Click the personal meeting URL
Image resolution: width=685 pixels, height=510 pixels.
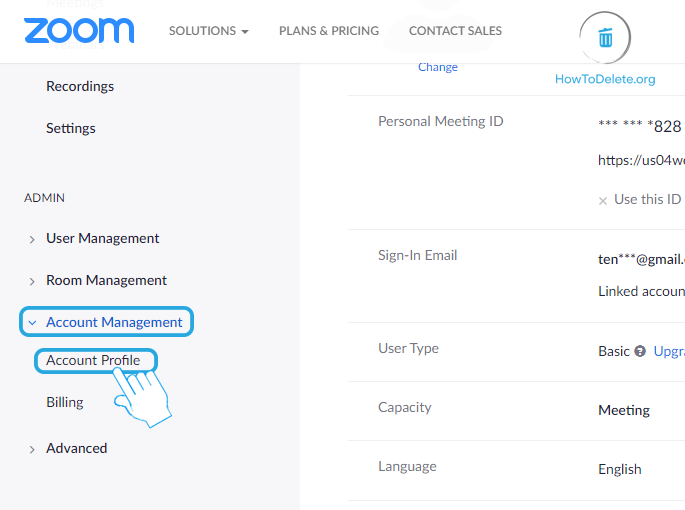pyautogui.click(x=641, y=160)
